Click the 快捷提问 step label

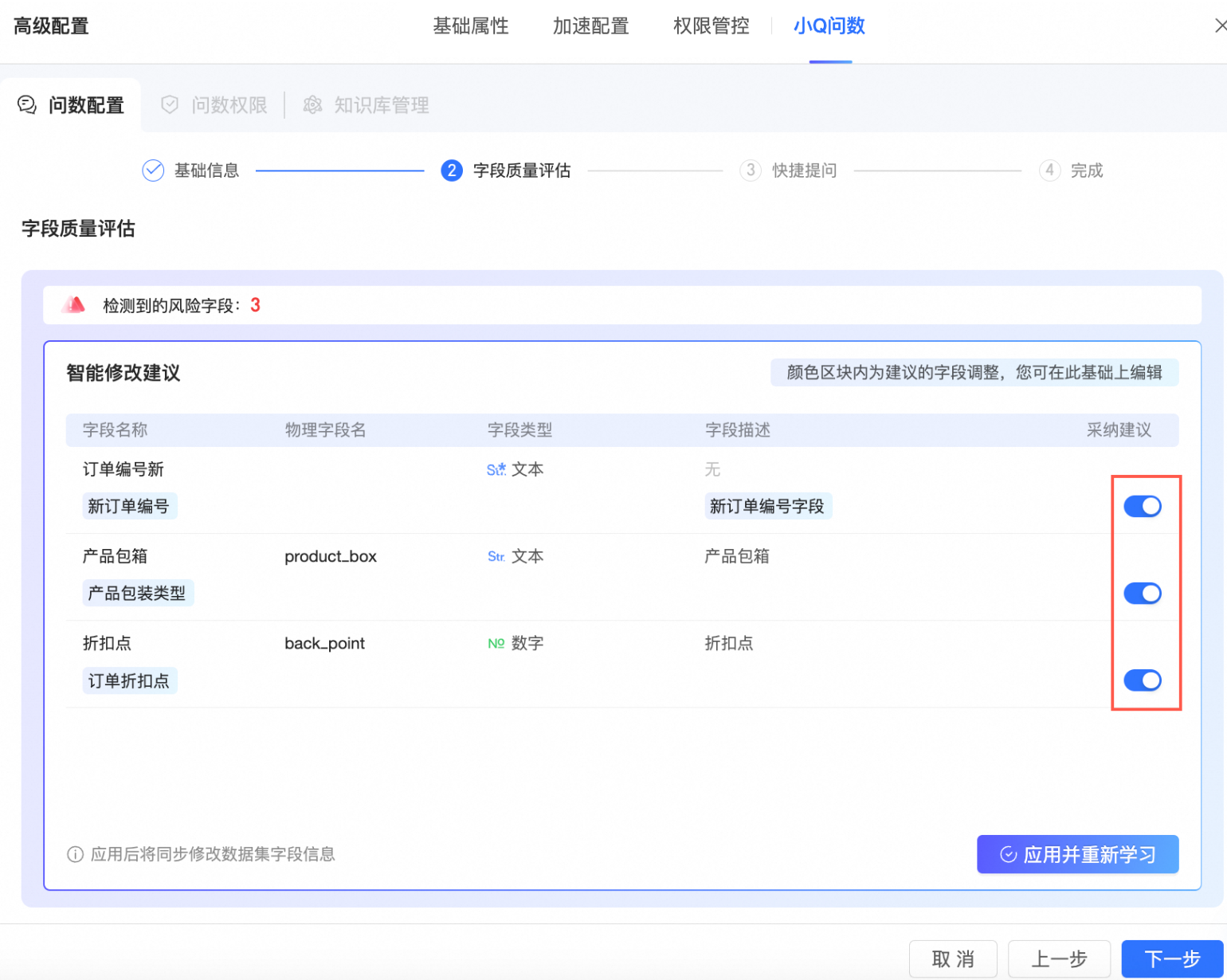click(805, 171)
